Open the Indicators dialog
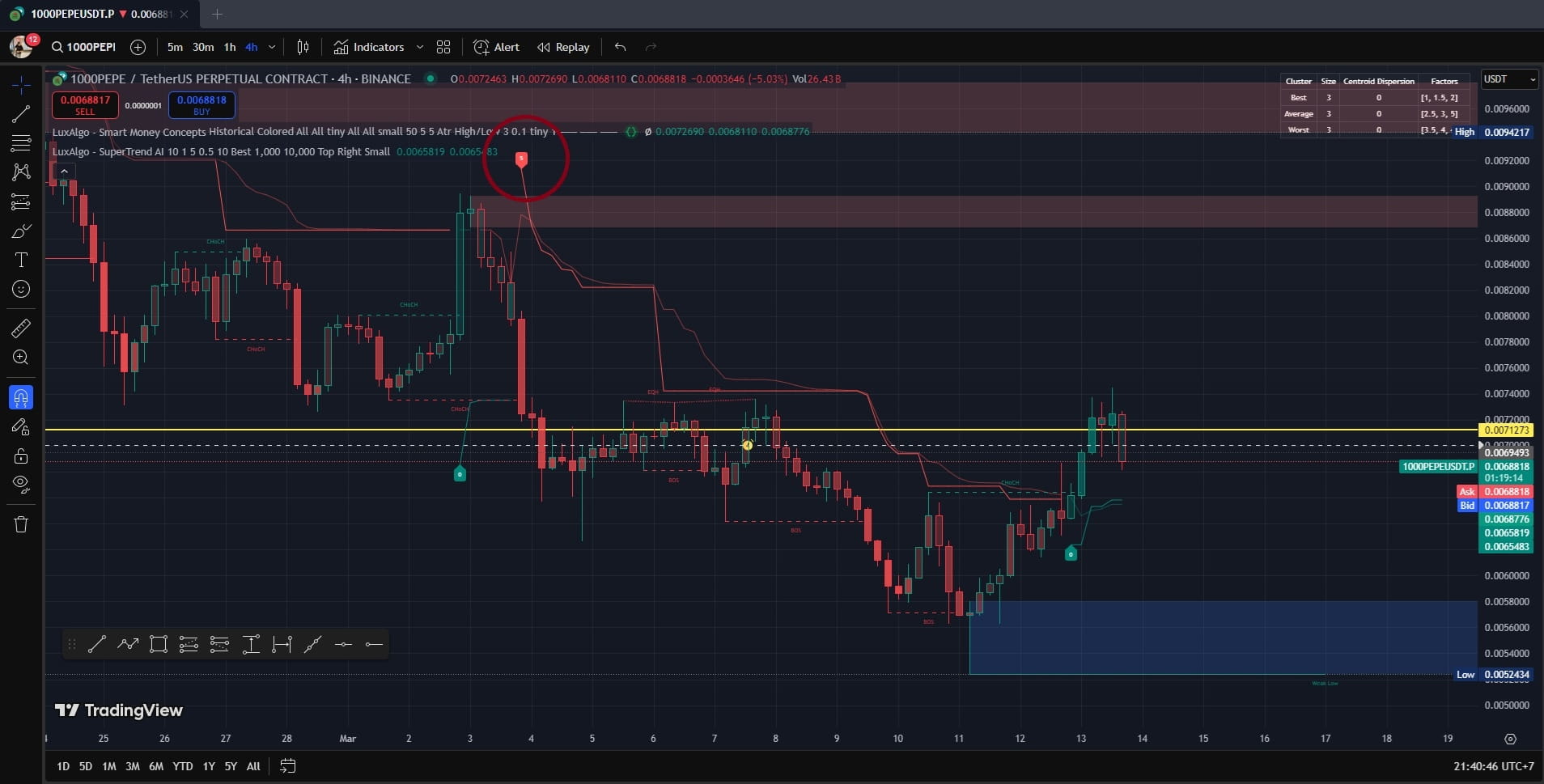The height and width of the screenshot is (784, 1544). (369, 47)
